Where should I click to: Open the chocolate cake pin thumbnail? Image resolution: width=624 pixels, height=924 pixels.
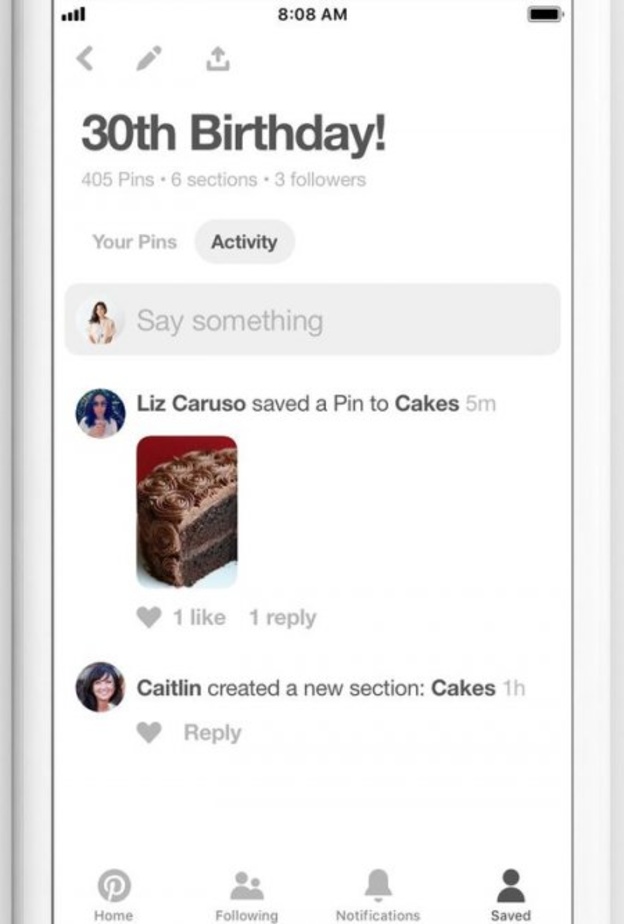(187, 511)
